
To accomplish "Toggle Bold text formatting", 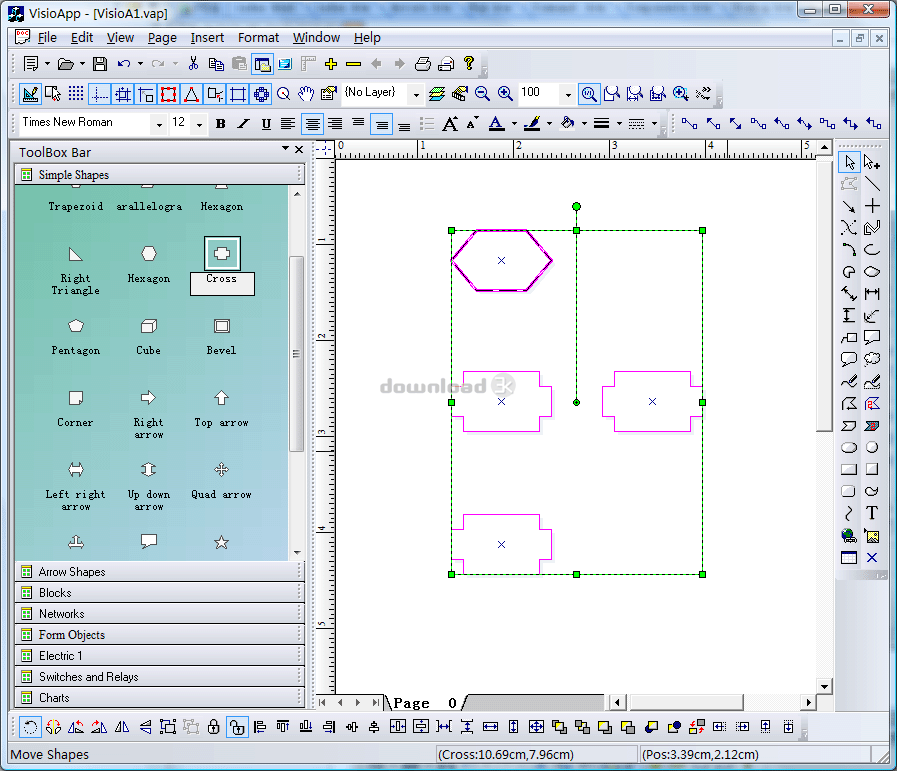I will (x=220, y=124).
